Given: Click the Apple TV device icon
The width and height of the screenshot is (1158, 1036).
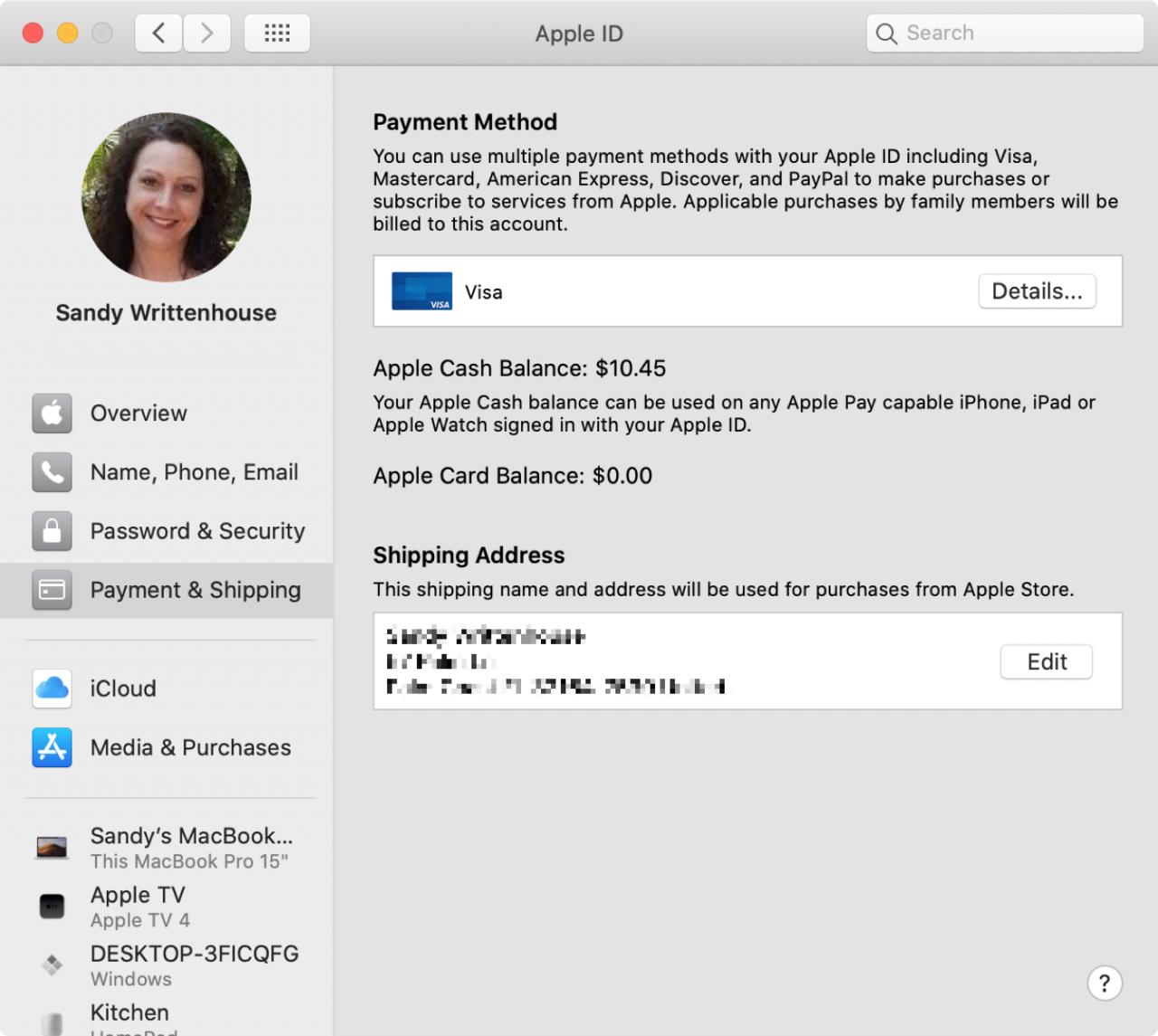Looking at the screenshot, I should [52, 906].
